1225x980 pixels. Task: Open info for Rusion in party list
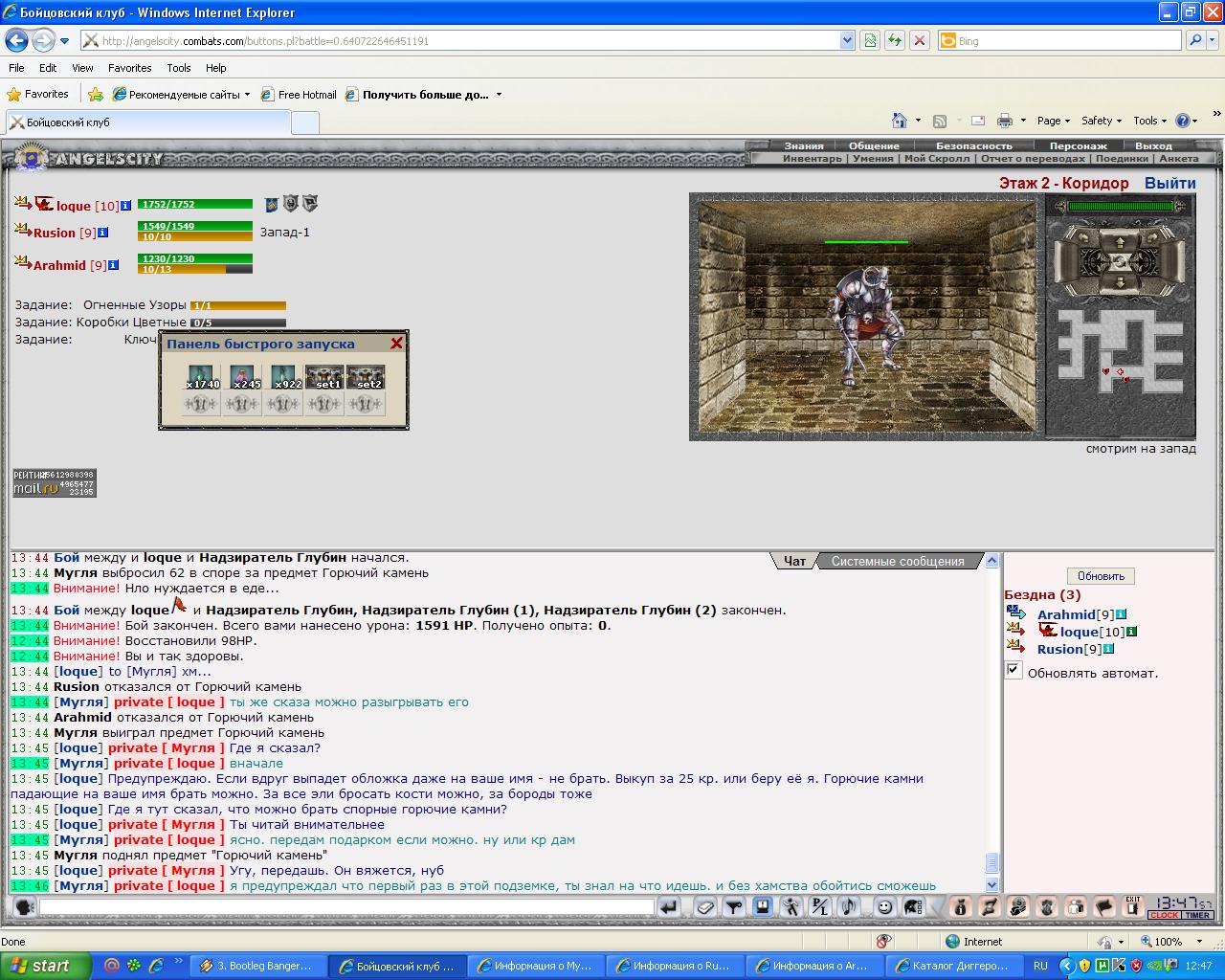103,233
